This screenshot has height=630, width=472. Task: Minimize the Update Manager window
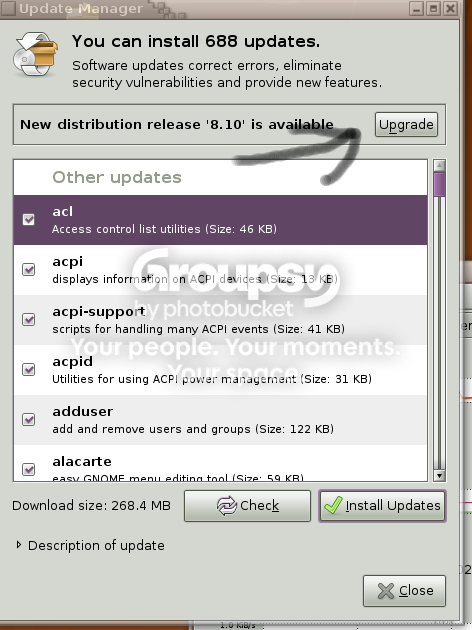[x=417, y=8]
